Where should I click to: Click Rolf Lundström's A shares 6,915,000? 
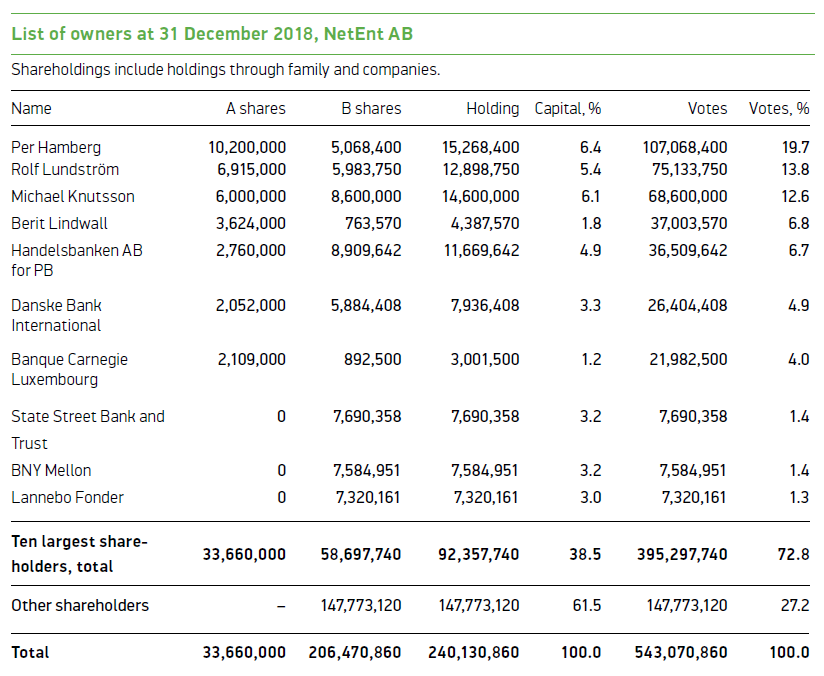(x=252, y=170)
